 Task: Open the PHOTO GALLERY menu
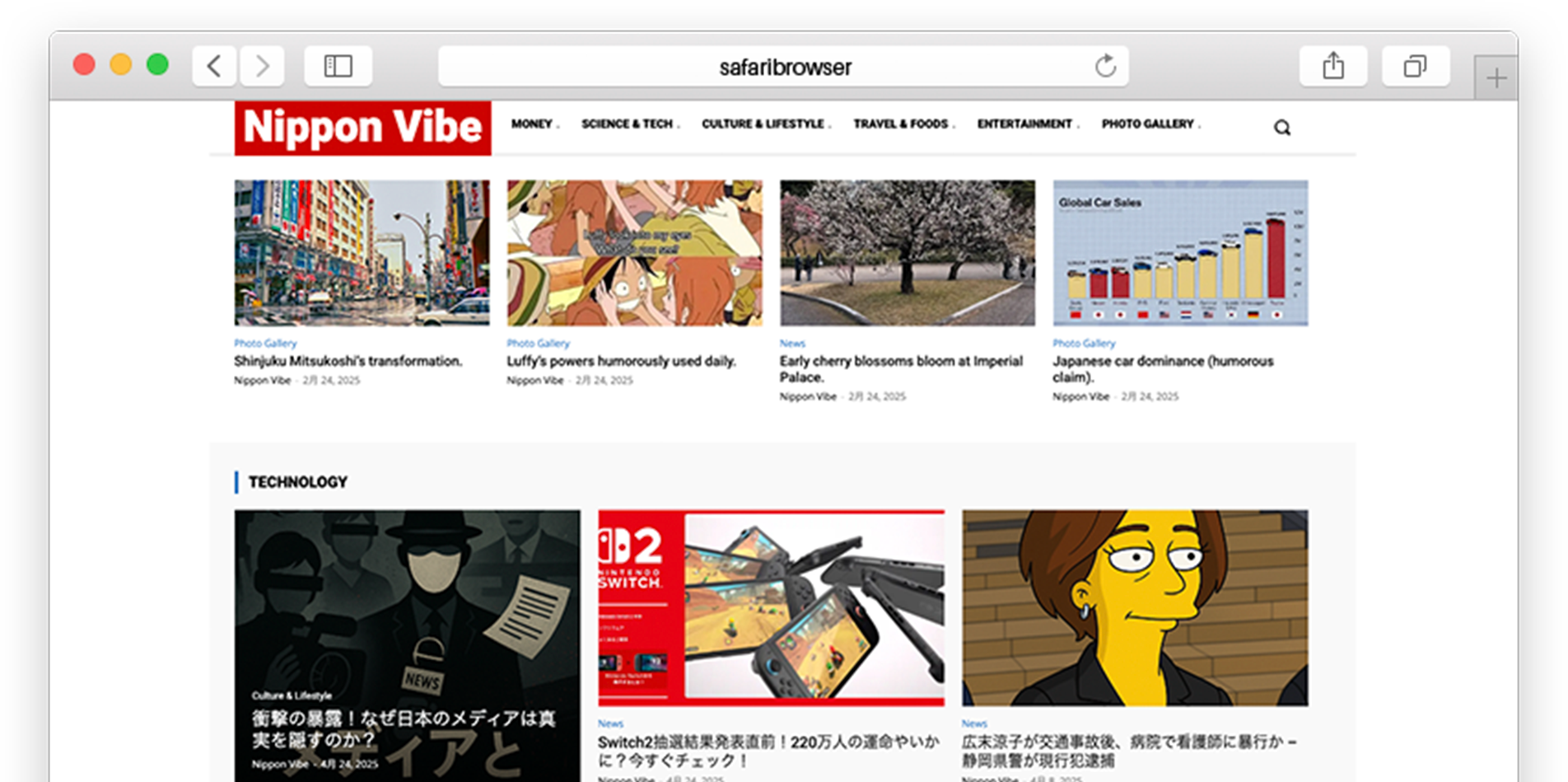tap(1147, 124)
